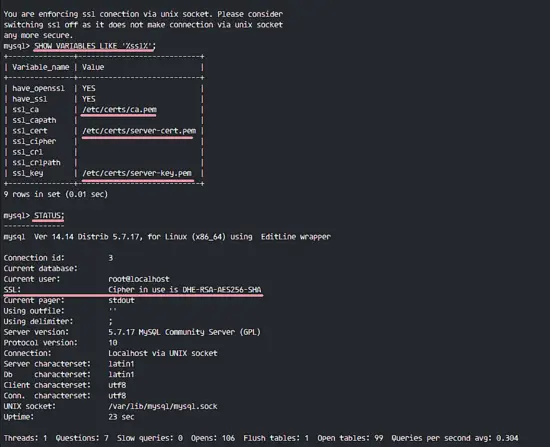The image size is (550, 447).
Task: Click the root@localhost user value
Action: pyautogui.click(x=139, y=279)
